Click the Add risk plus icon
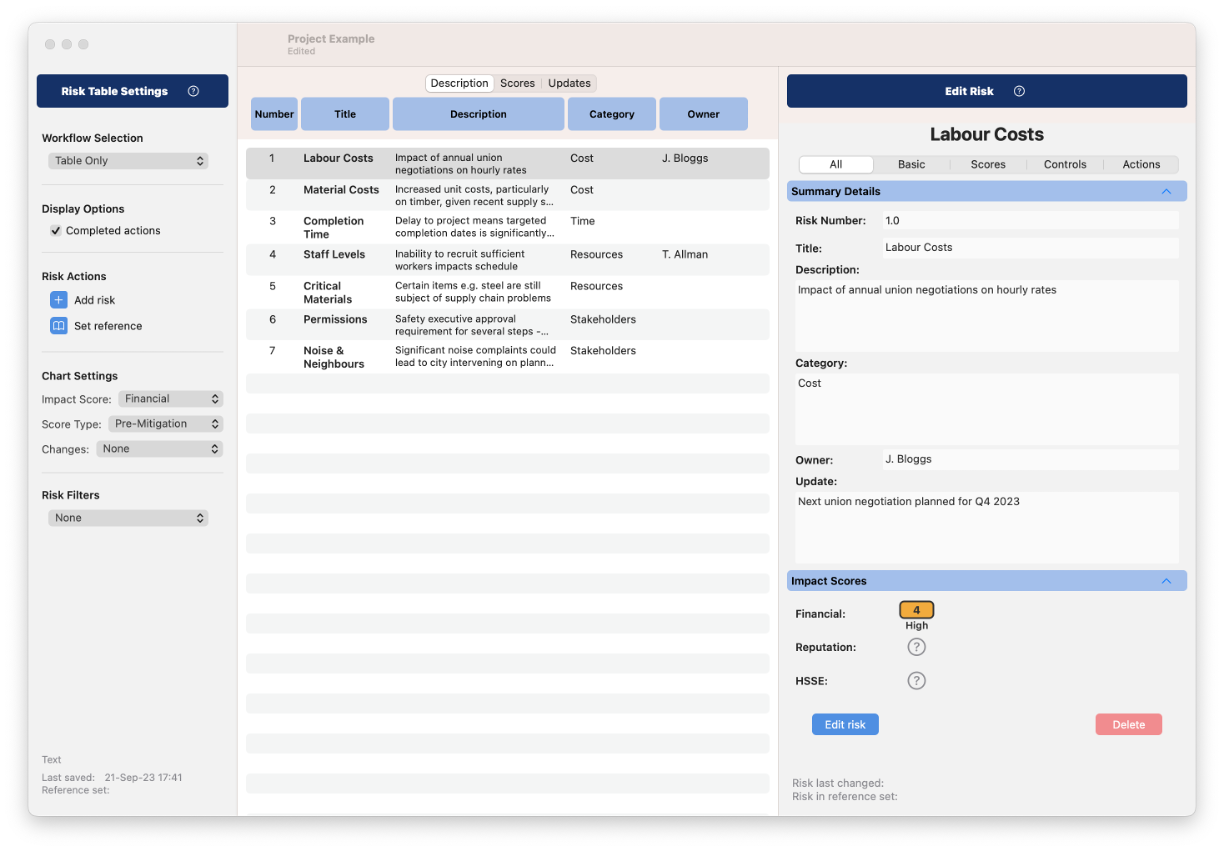This screenshot has width=1224, height=852. tap(59, 300)
